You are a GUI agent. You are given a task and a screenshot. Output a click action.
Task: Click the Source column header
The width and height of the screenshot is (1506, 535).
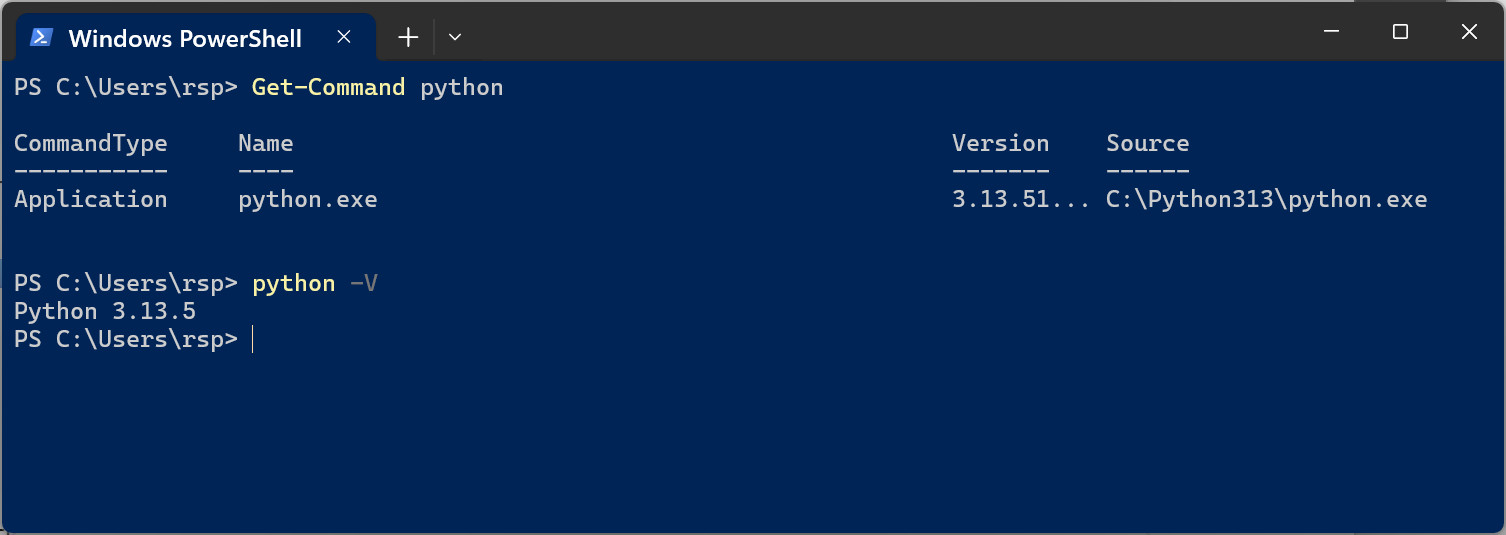point(1148,144)
